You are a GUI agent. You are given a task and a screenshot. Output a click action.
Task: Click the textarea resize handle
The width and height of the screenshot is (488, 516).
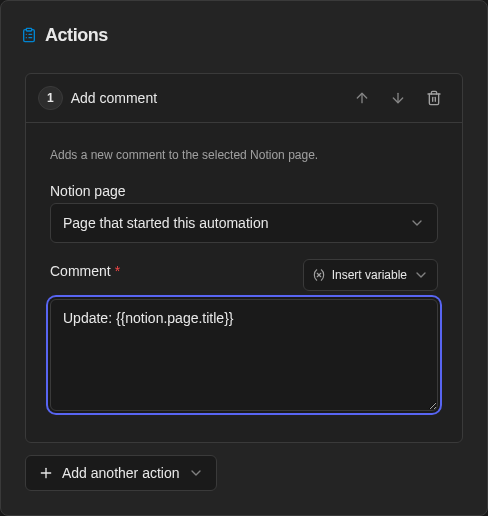point(433,406)
